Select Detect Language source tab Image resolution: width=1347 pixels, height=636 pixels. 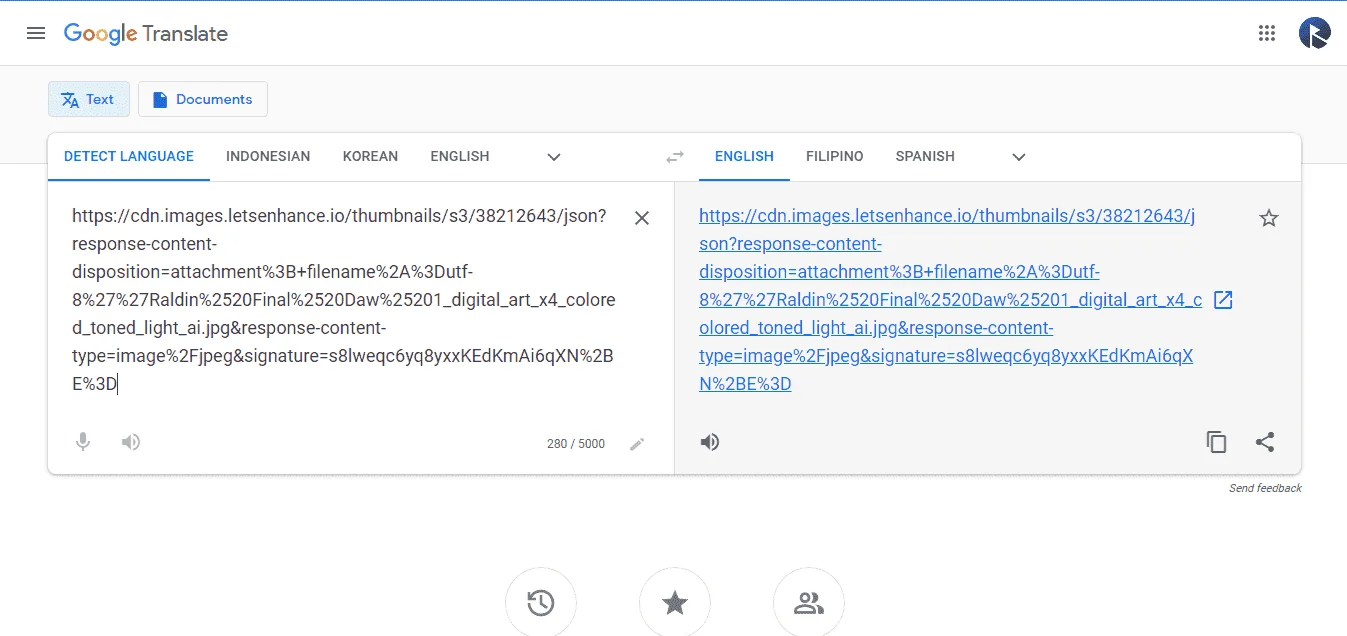(129, 156)
